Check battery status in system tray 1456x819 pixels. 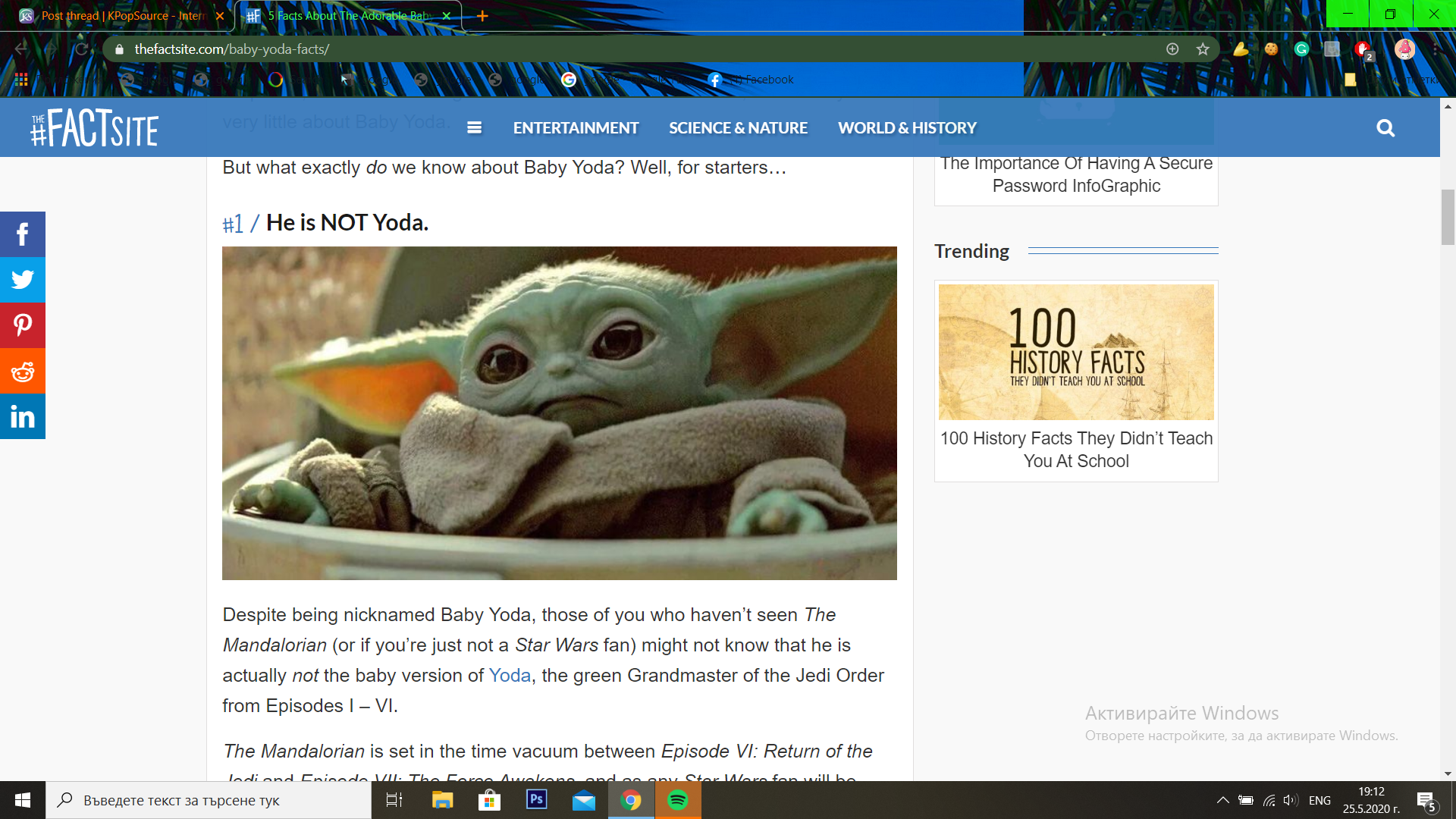(x=1246, y=800)
